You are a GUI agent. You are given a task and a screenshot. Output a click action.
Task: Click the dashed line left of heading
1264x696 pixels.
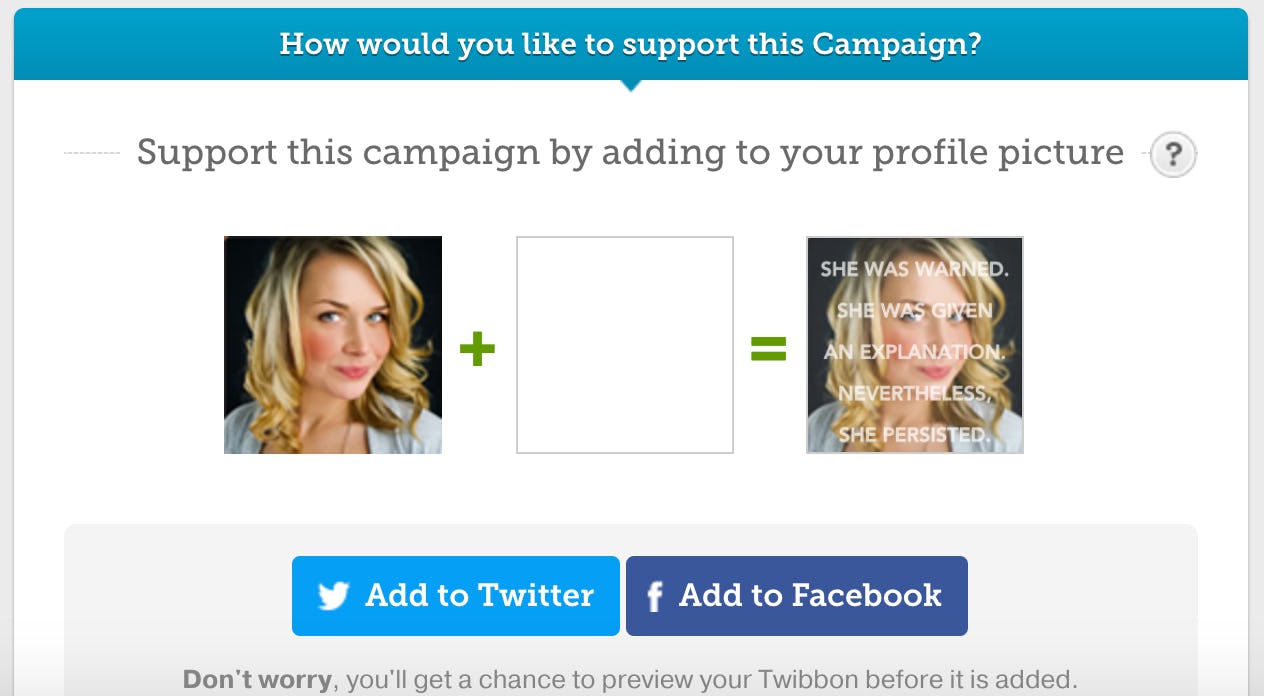click(x=91, y=153)
